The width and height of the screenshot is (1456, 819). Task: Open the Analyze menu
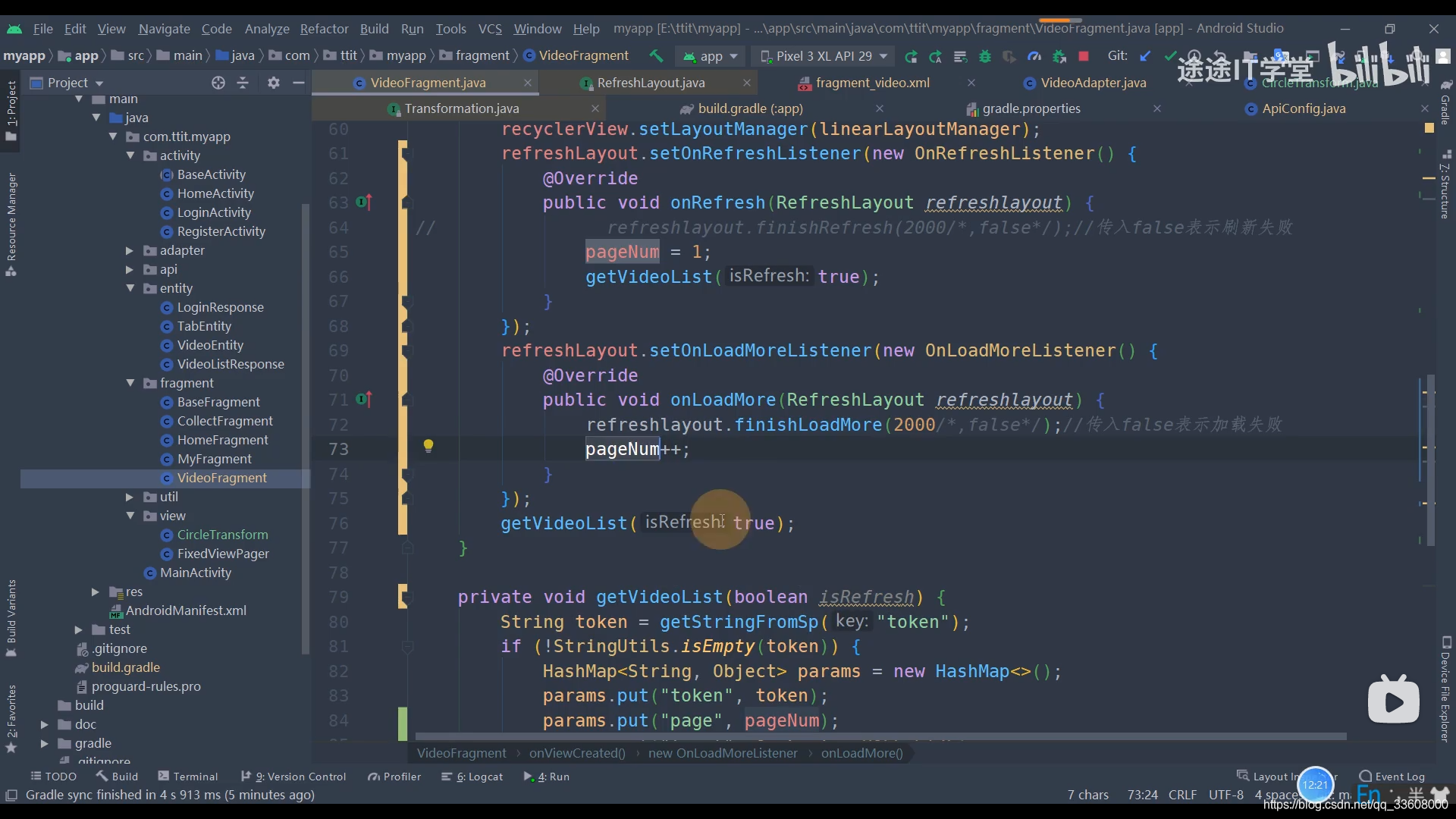point(267,29)
